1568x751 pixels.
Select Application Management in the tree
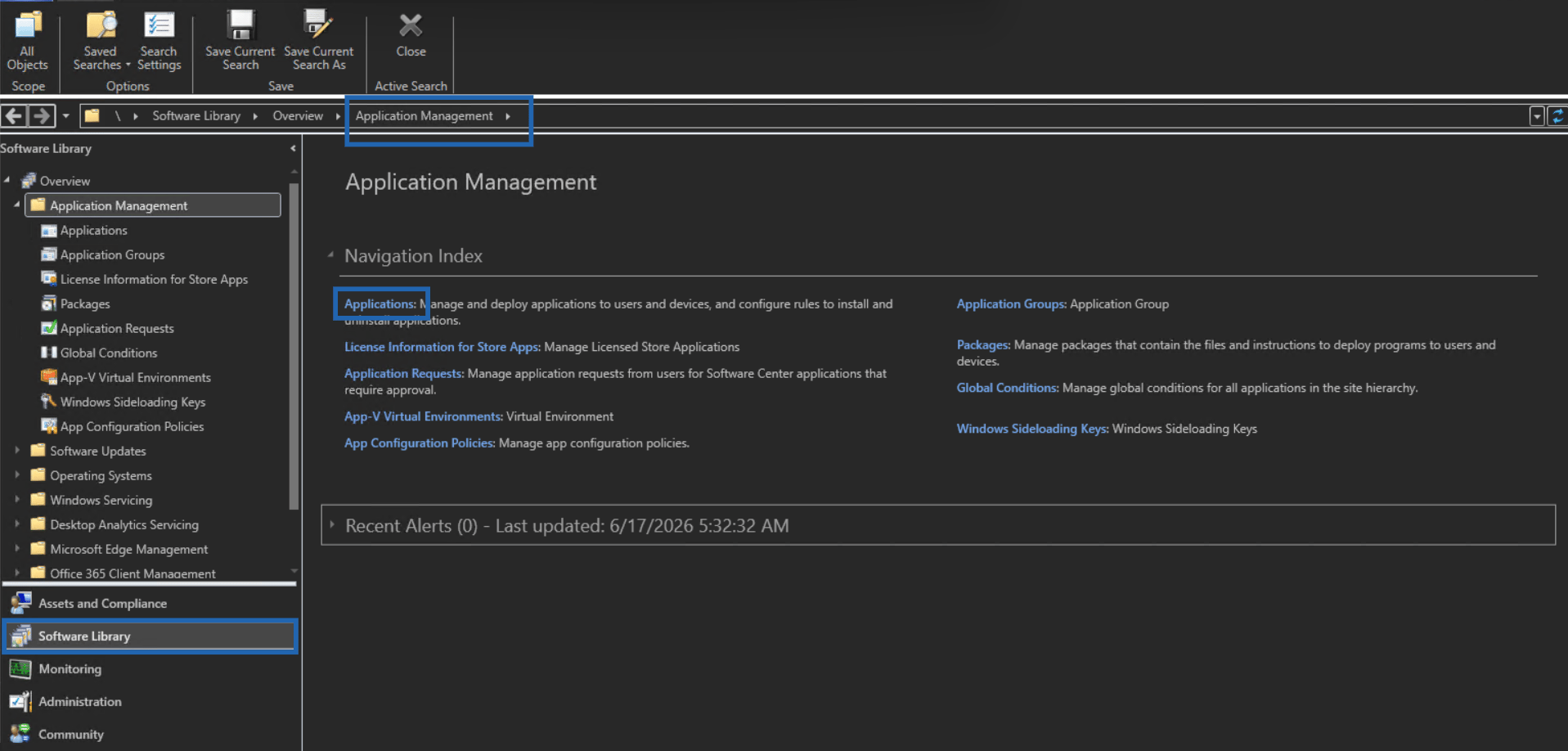tap(153, 205)
